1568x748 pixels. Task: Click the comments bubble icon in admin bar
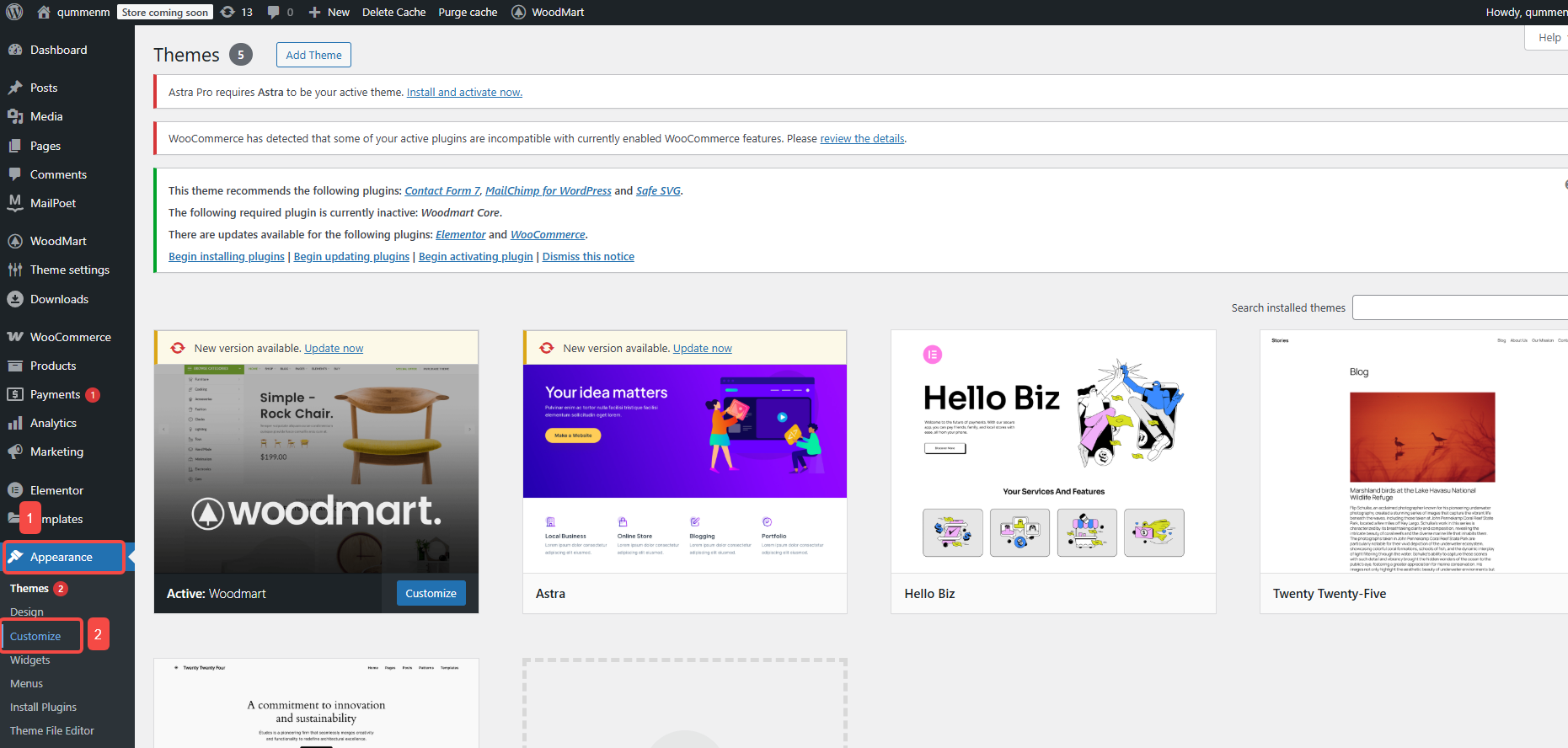point(274,12)
